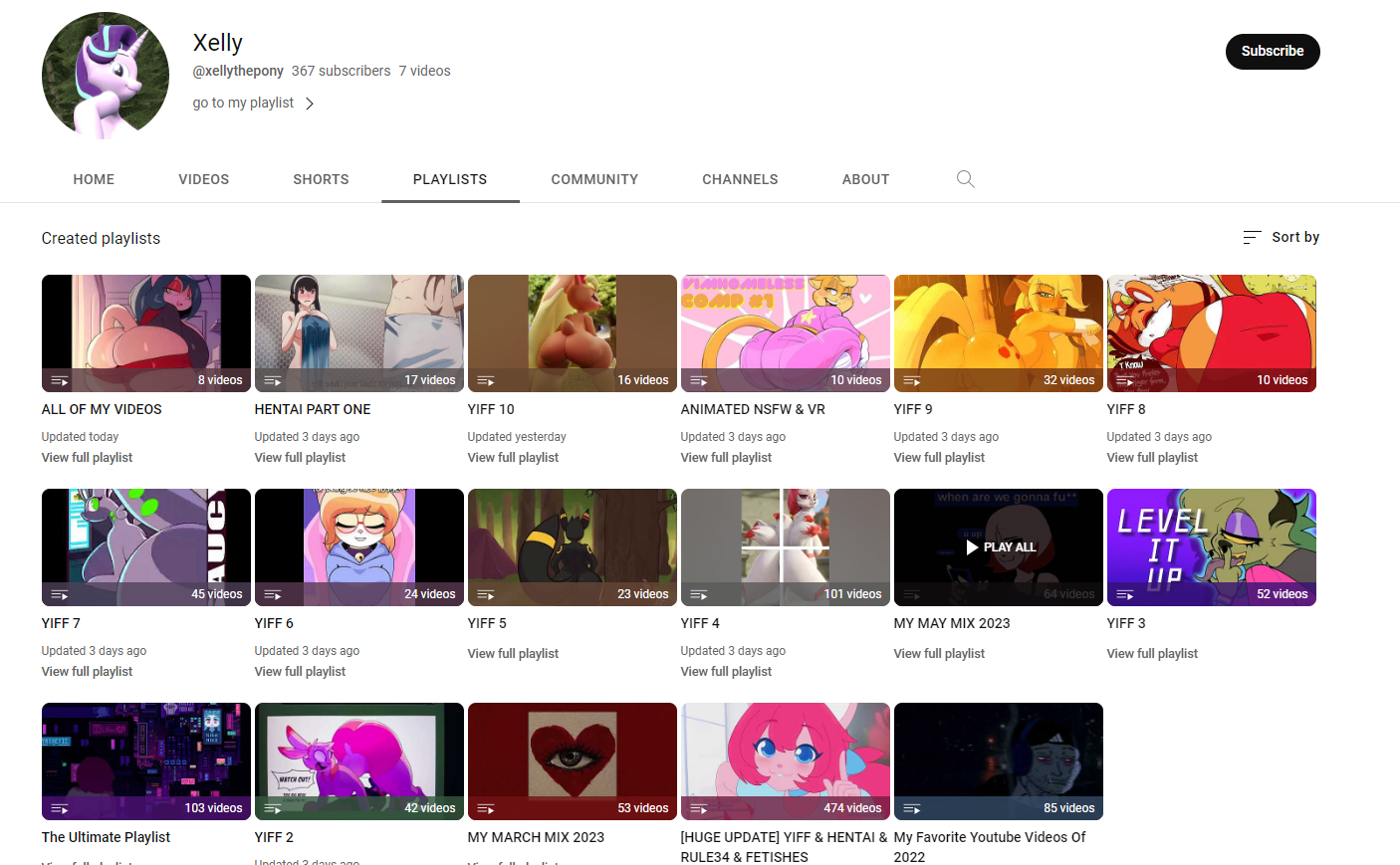This screenshot has width=1400, height=865.
Task: Open The Ultimate Playlist title link
Action: coord(106,837)
